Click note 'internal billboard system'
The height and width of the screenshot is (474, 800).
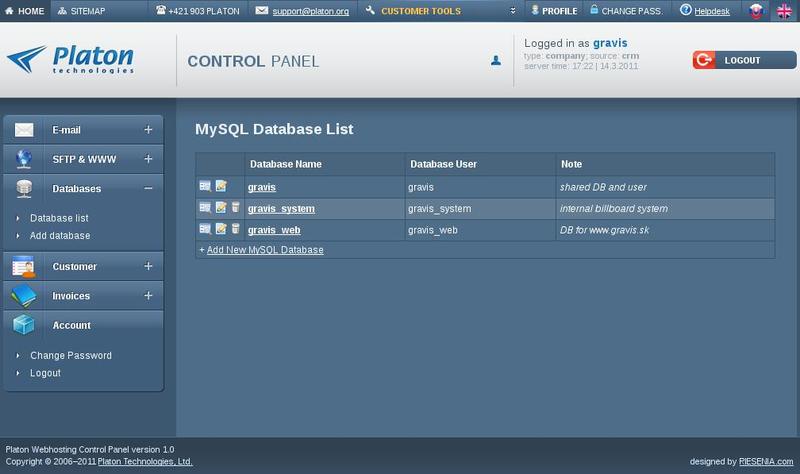pos(614,209)
